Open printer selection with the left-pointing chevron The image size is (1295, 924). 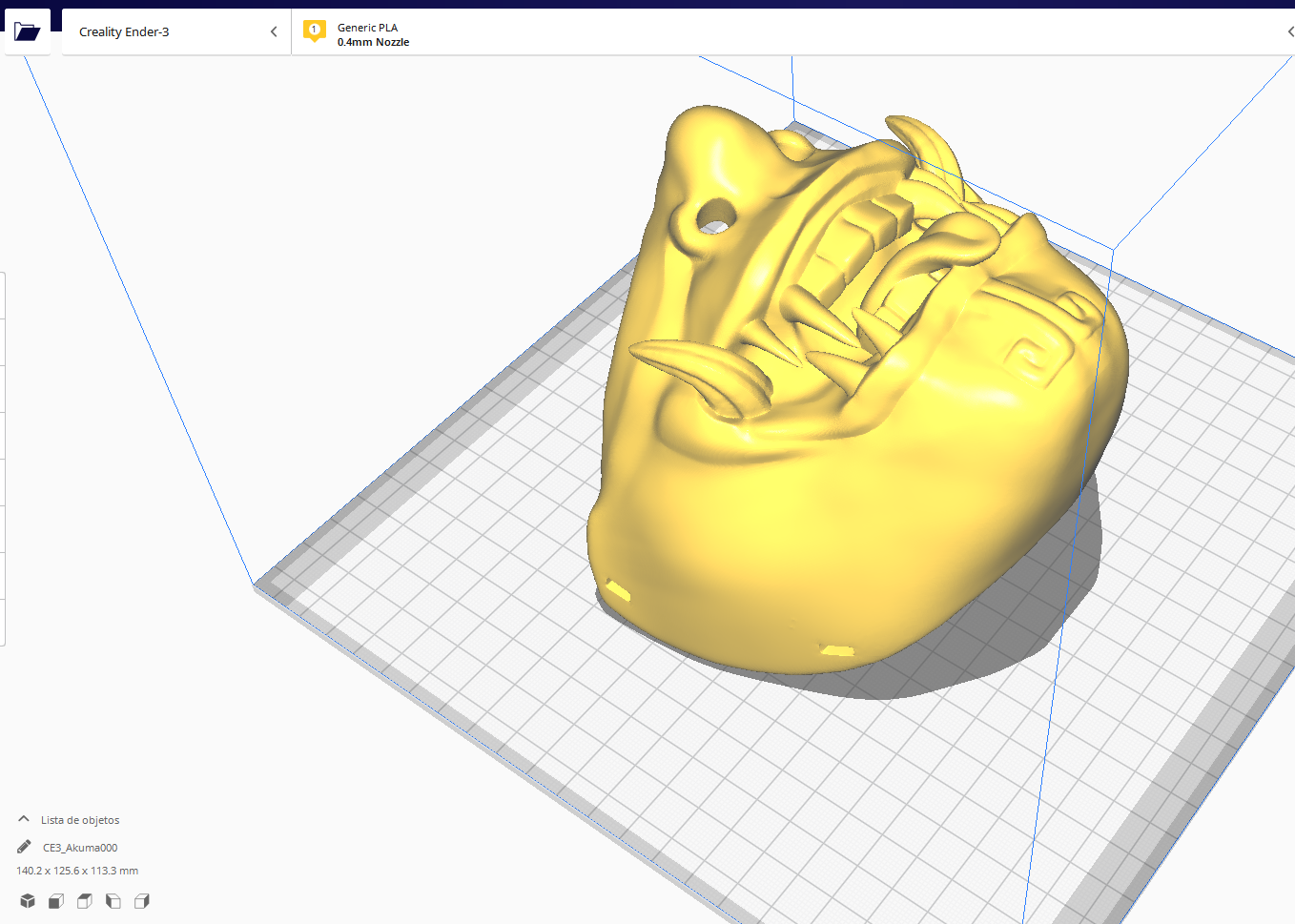pyautogui.click(x=274, y=31)
